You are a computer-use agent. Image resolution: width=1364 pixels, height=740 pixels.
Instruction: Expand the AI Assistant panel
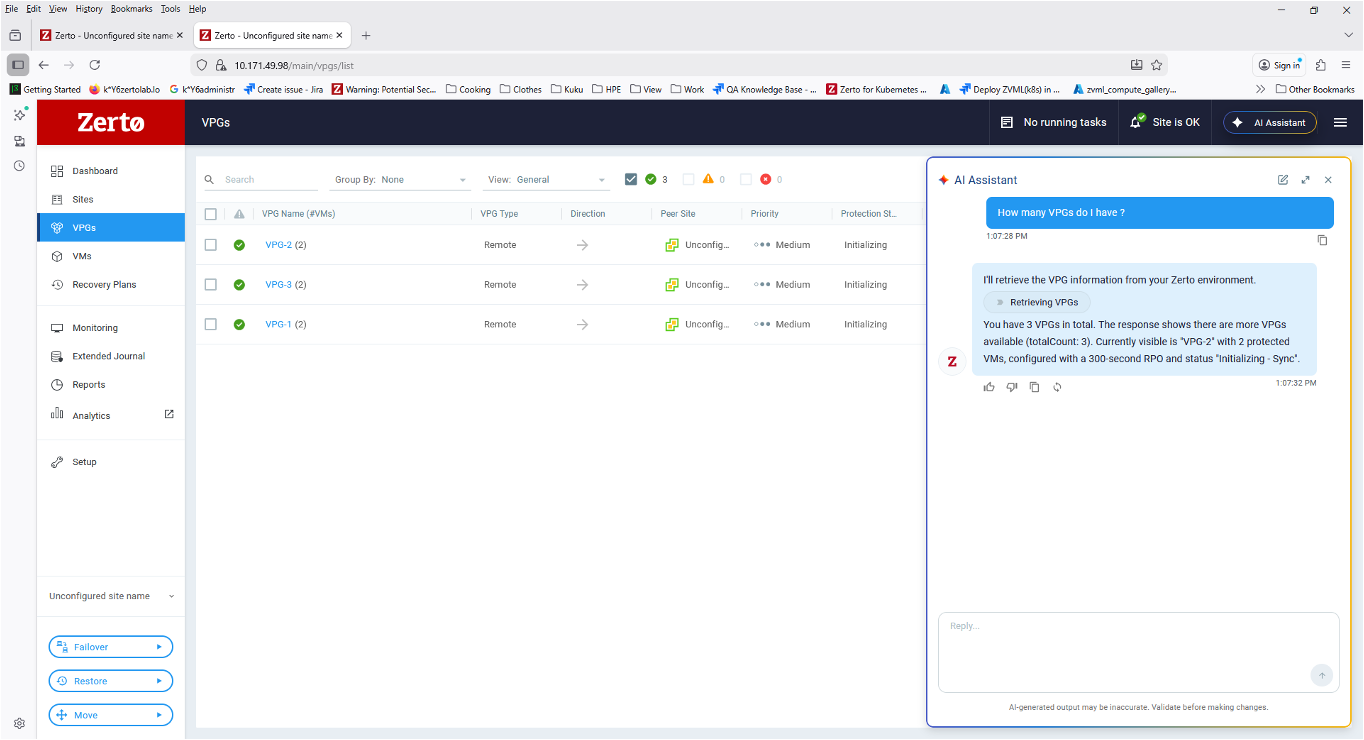1305,180
